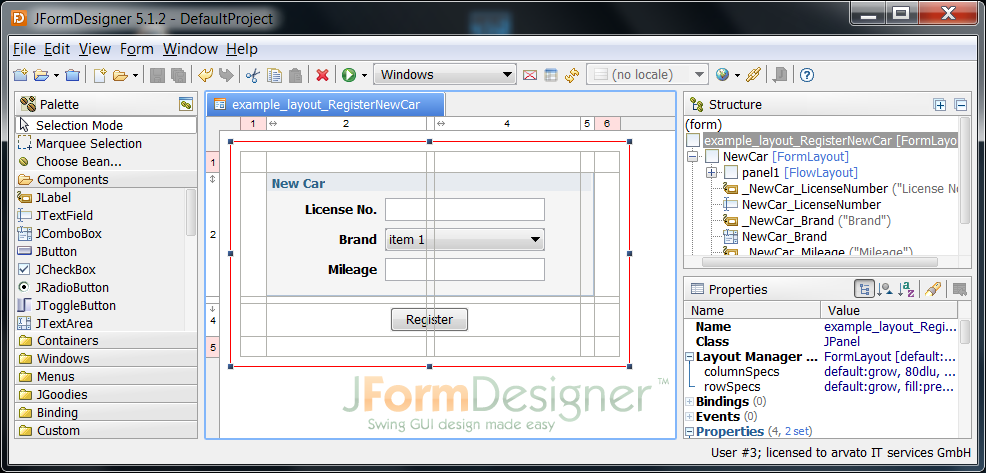Click the sort by relevance properties icon

885,289
